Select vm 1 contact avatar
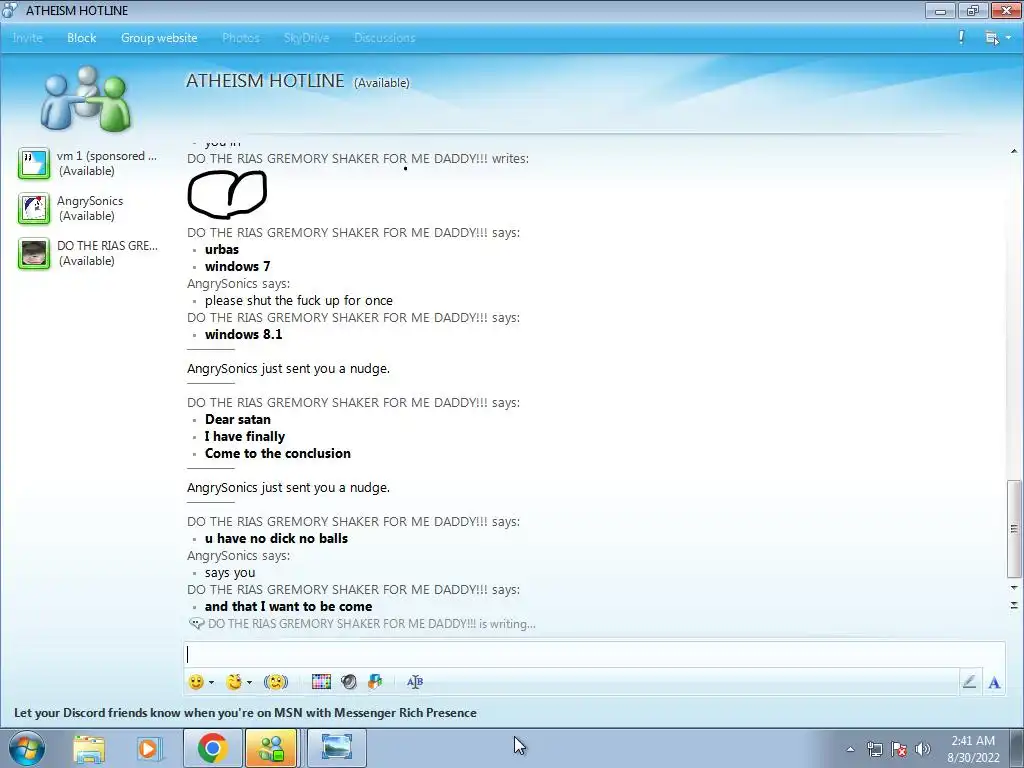This screenshot has width=1024, height=768. (34, 163)
